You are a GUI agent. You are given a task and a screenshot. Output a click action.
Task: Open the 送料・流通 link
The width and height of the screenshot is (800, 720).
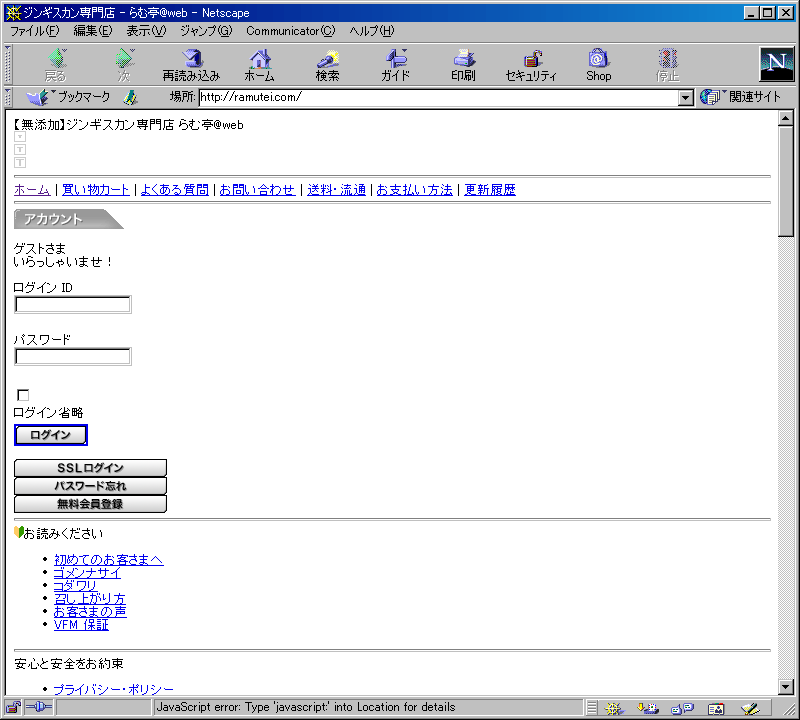(x=336, y=190)
